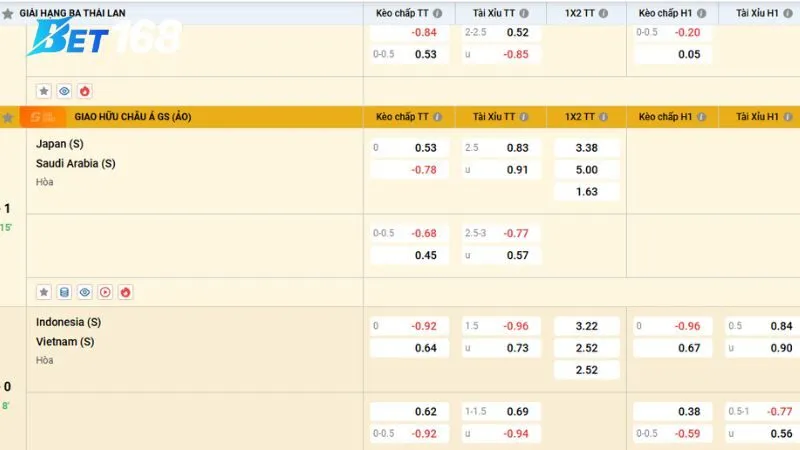Toggle eye icon under Japan match
Viewport: 800px width, 450px height.
pos(85,292)
